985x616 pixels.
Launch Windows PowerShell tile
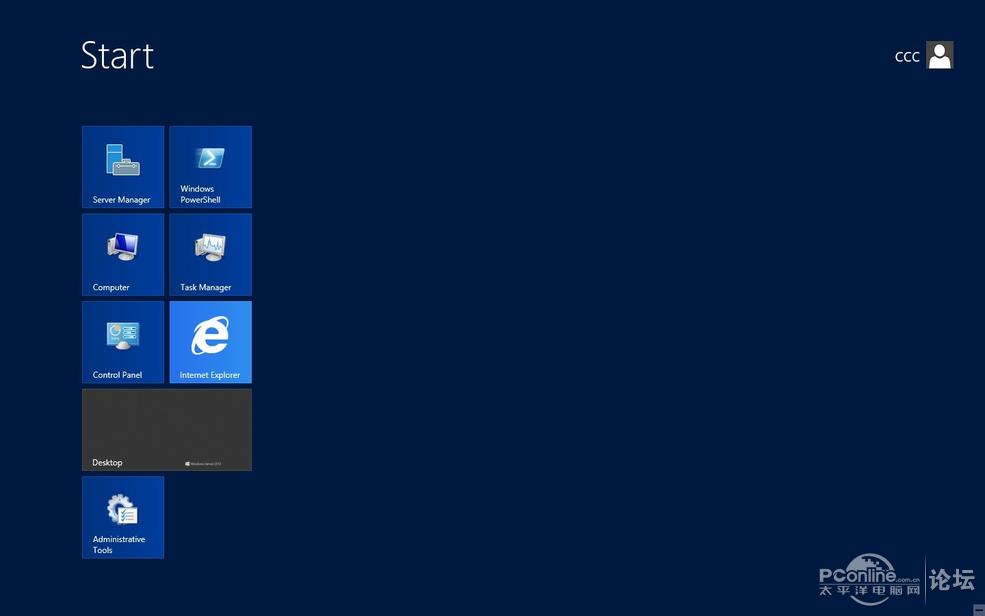tap(210, 167)
